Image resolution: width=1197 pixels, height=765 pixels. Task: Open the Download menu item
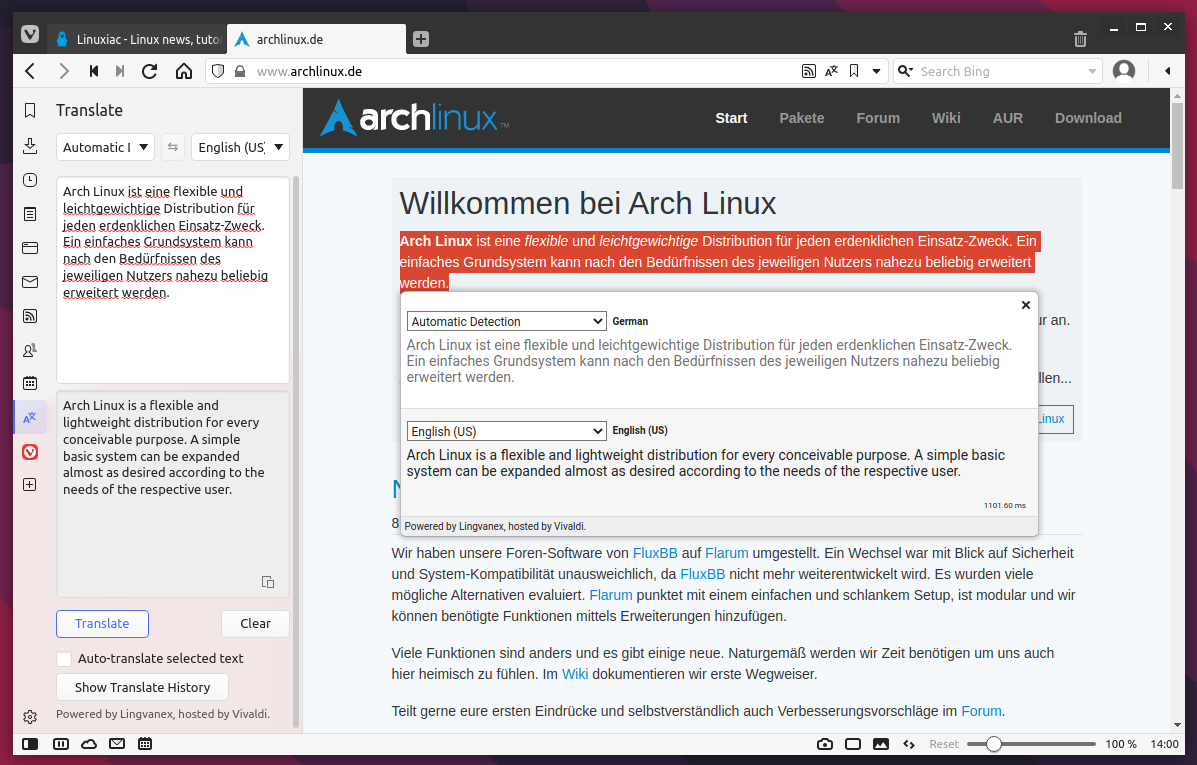1088,118
